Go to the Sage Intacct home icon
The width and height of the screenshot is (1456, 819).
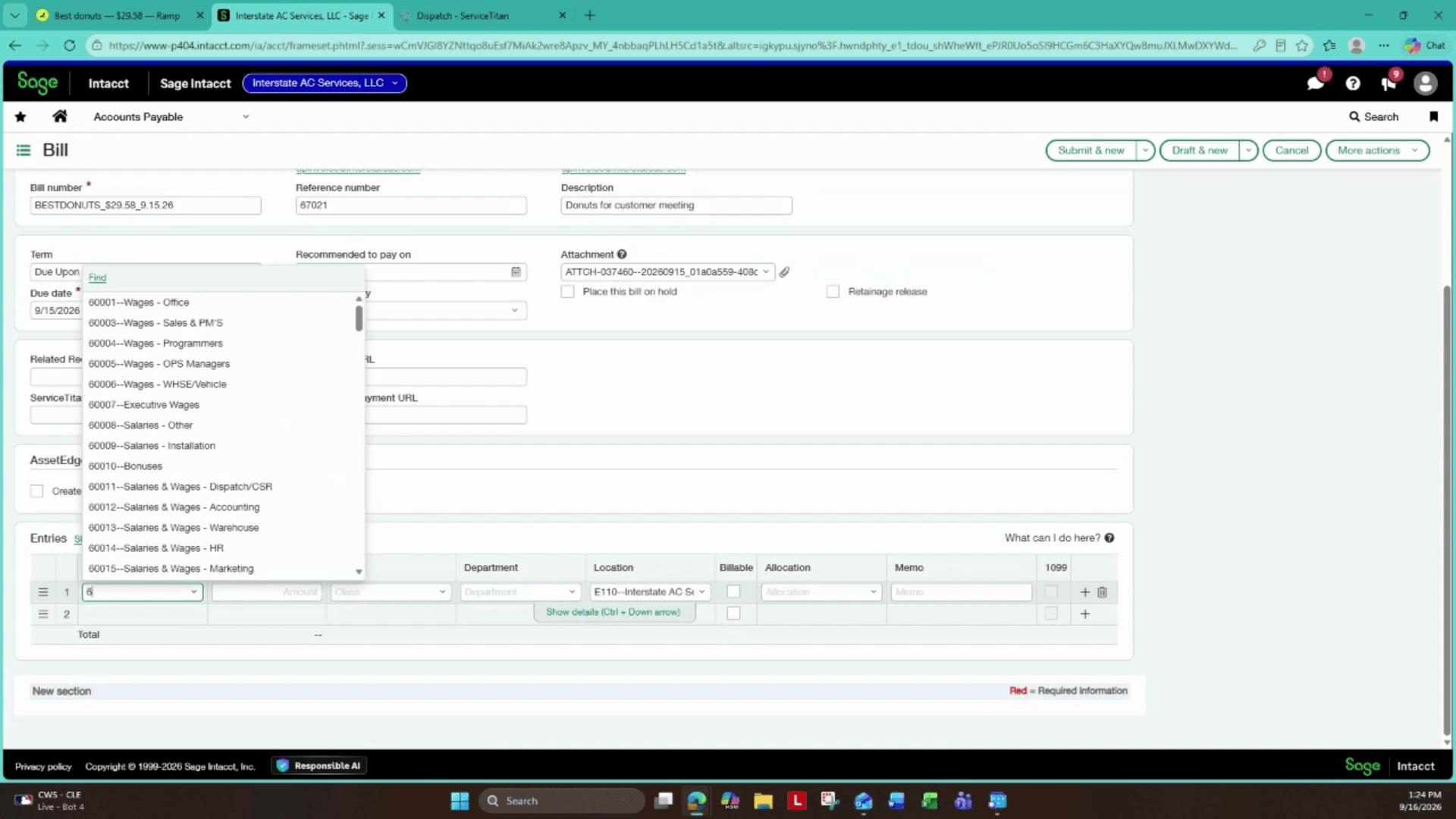[x=60, y=116]
